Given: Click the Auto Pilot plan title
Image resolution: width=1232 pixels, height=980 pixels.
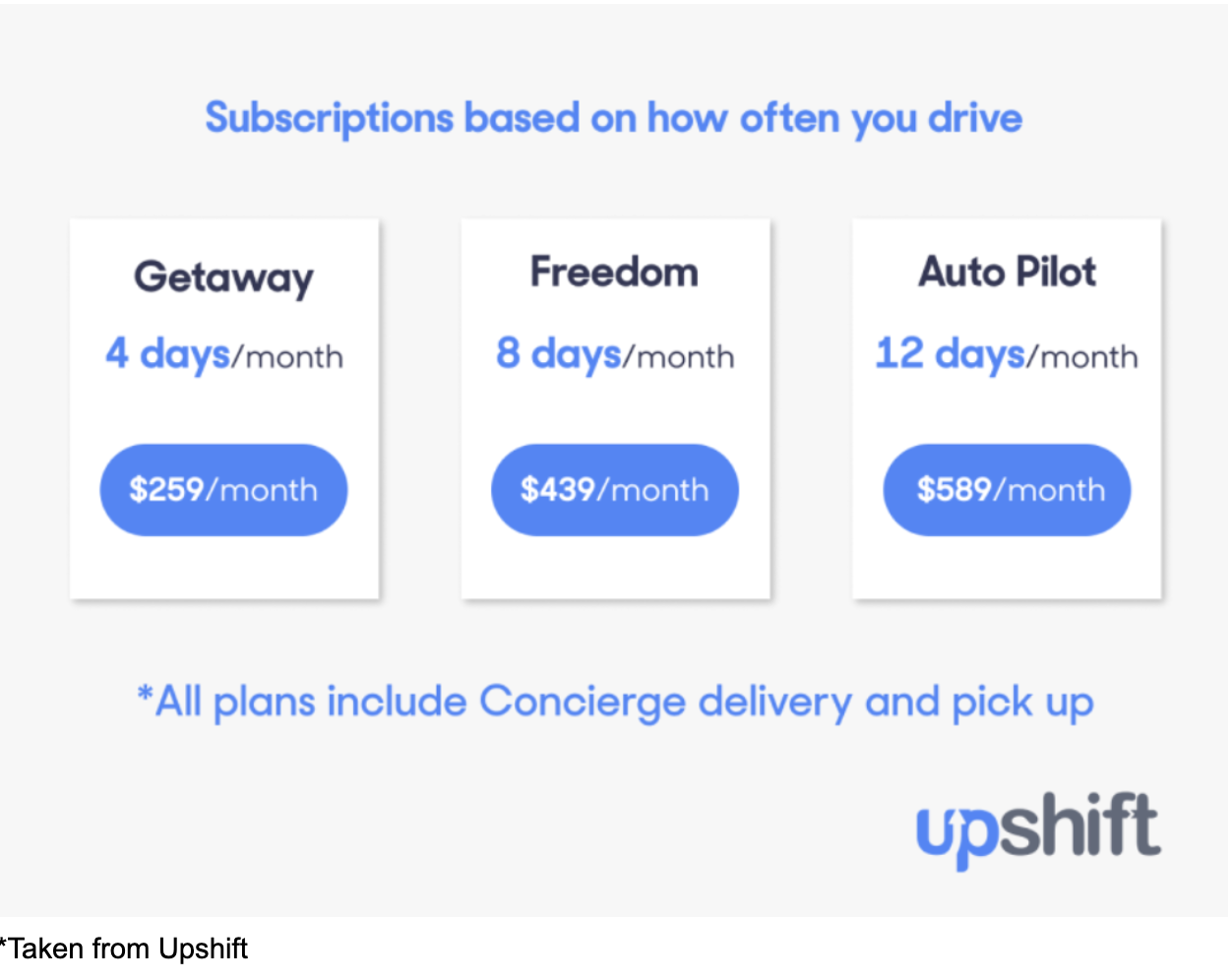Looking at the screenshot, I should pyautogui.click(x=1008, y=273).
